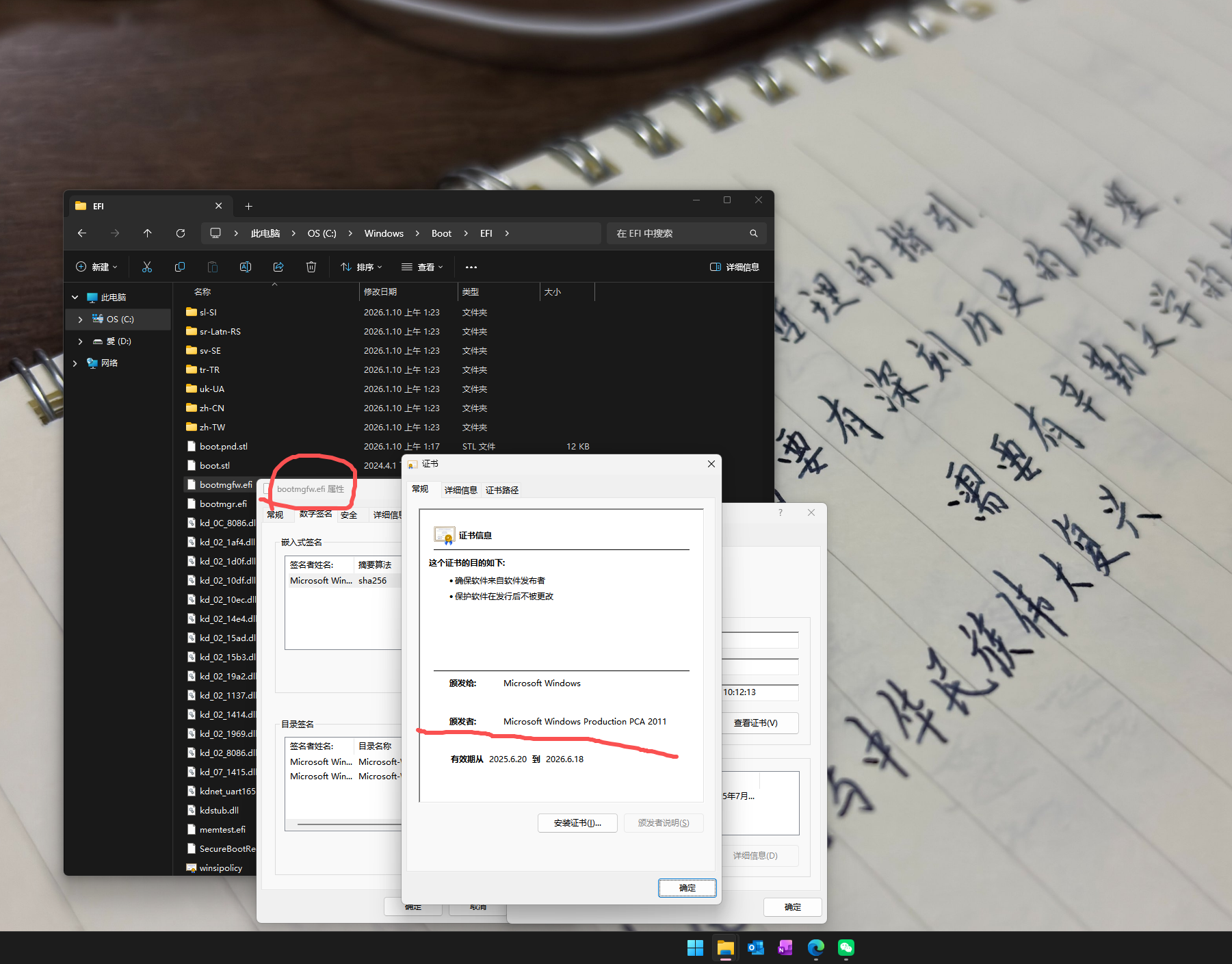Screen dimensions: 1232x964
Task: Click the Delete trash icon
Action: [311, 267]
